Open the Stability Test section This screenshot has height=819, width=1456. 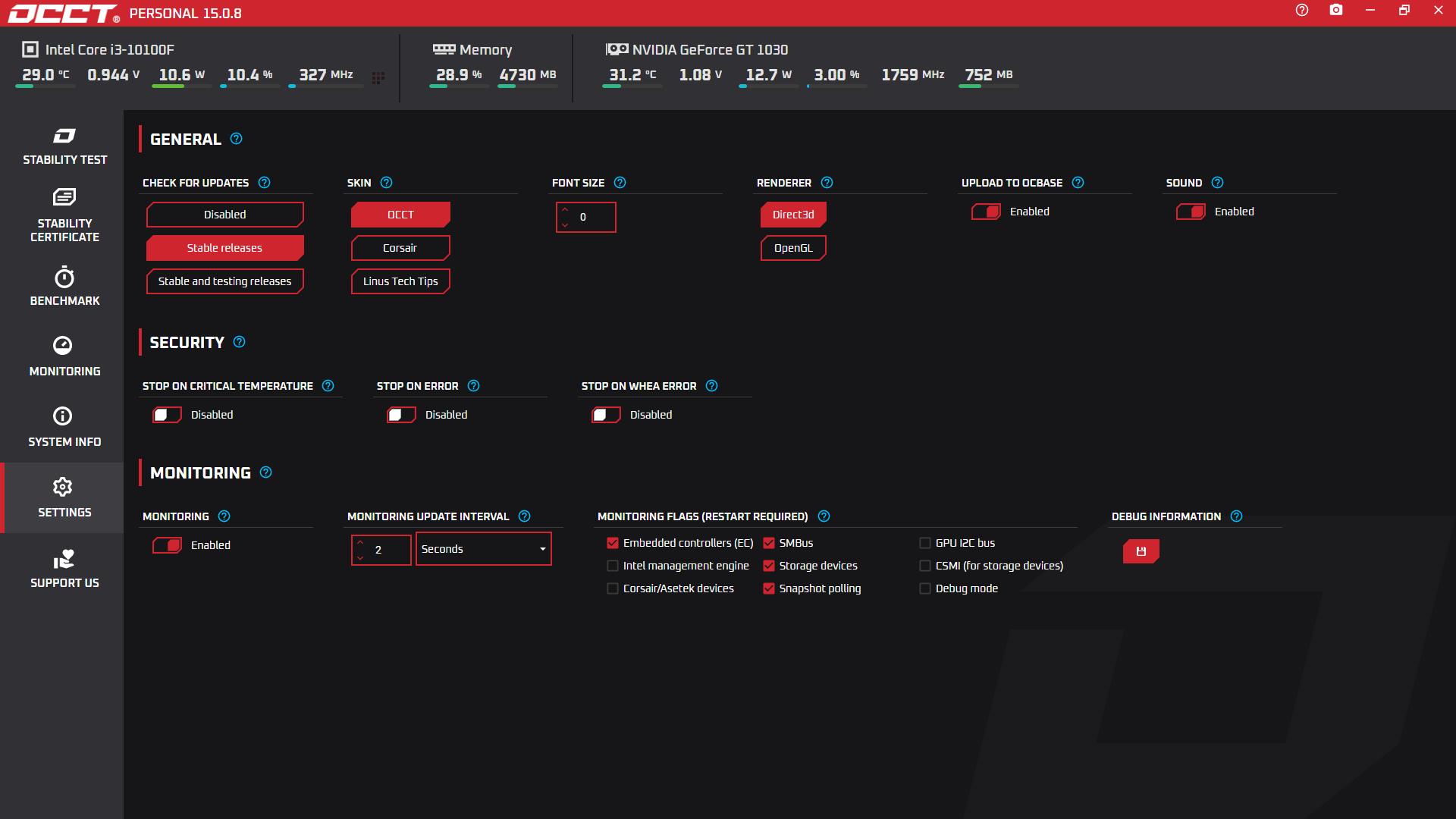pyautogui.click(x=64, y=146)
